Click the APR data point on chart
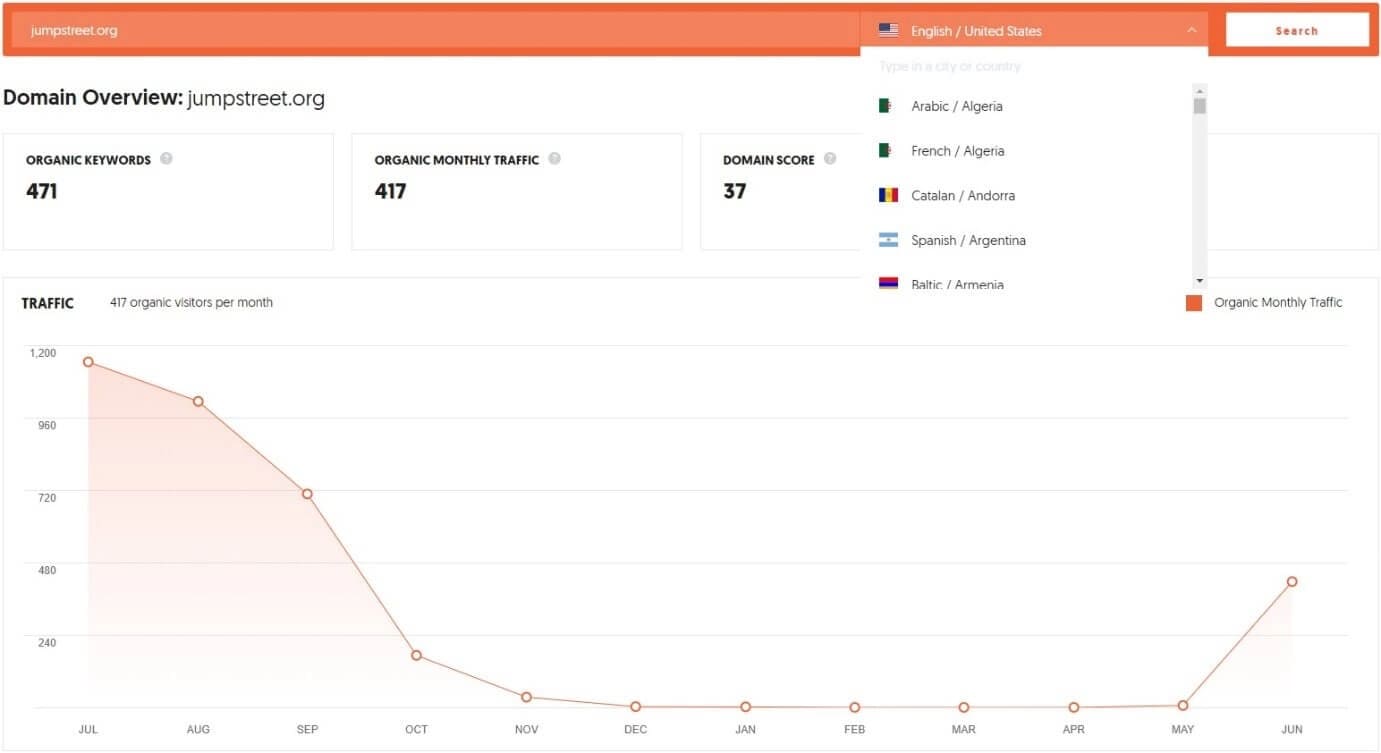The width and height of the screenshot is (1381, 753). tap(1073, 707)
